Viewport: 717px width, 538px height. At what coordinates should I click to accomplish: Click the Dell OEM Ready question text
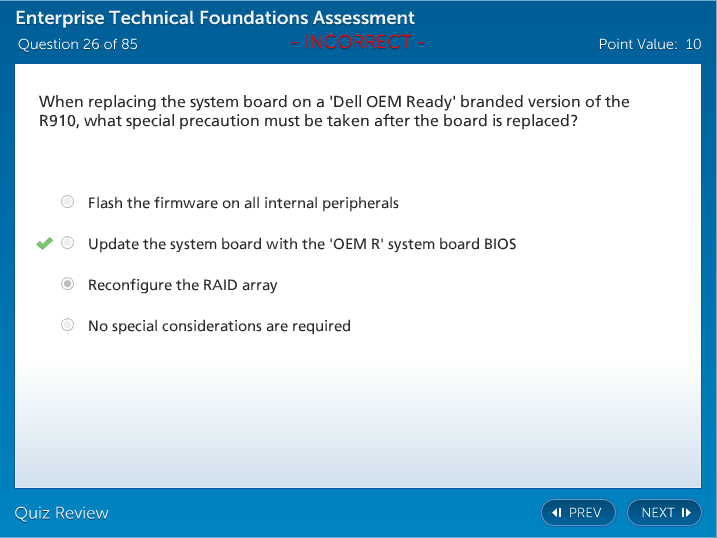tap(334, 111)
